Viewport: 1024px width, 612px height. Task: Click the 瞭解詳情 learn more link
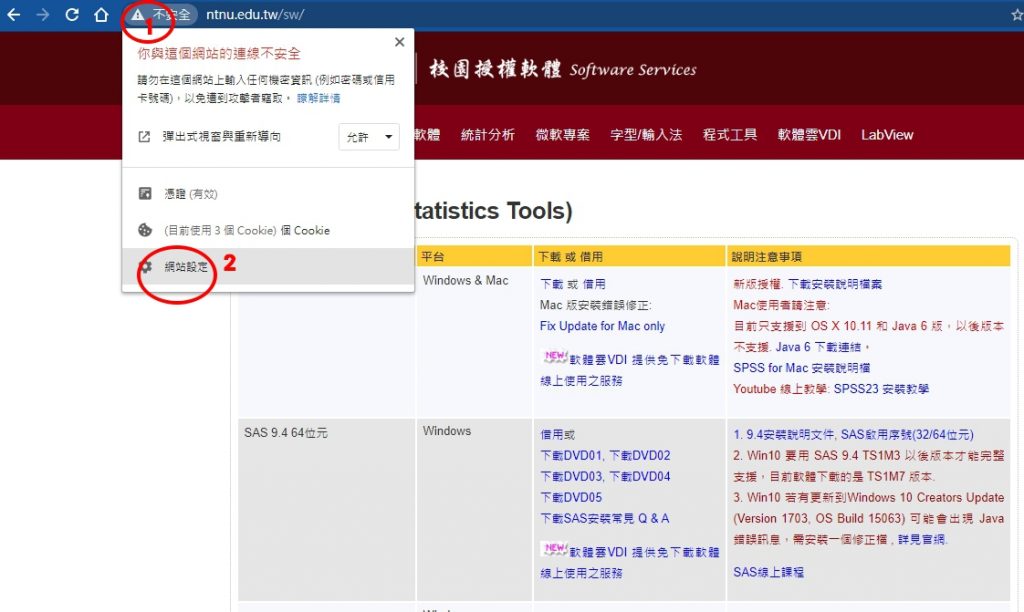[x=319, y=98]
